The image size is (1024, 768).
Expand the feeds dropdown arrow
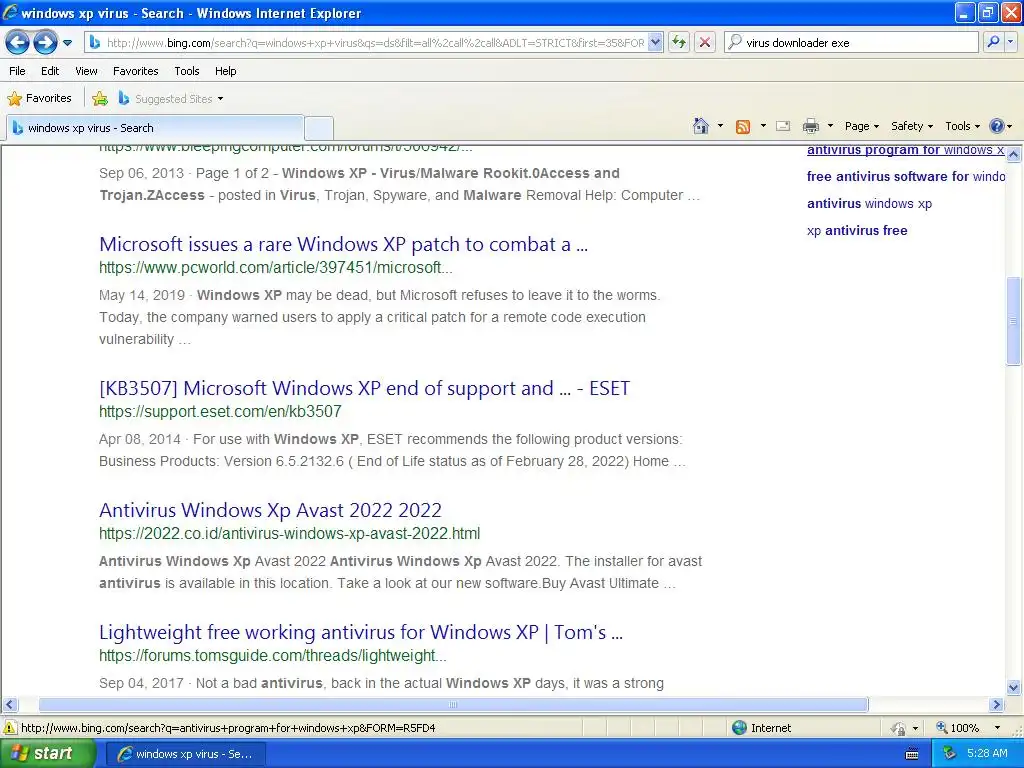coord(763,126)
